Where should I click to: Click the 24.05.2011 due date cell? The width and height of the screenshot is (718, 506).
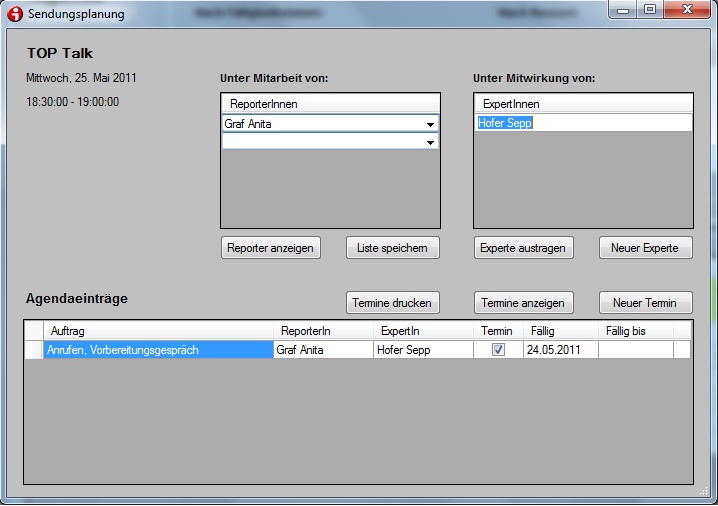click(x=560, y=350)
